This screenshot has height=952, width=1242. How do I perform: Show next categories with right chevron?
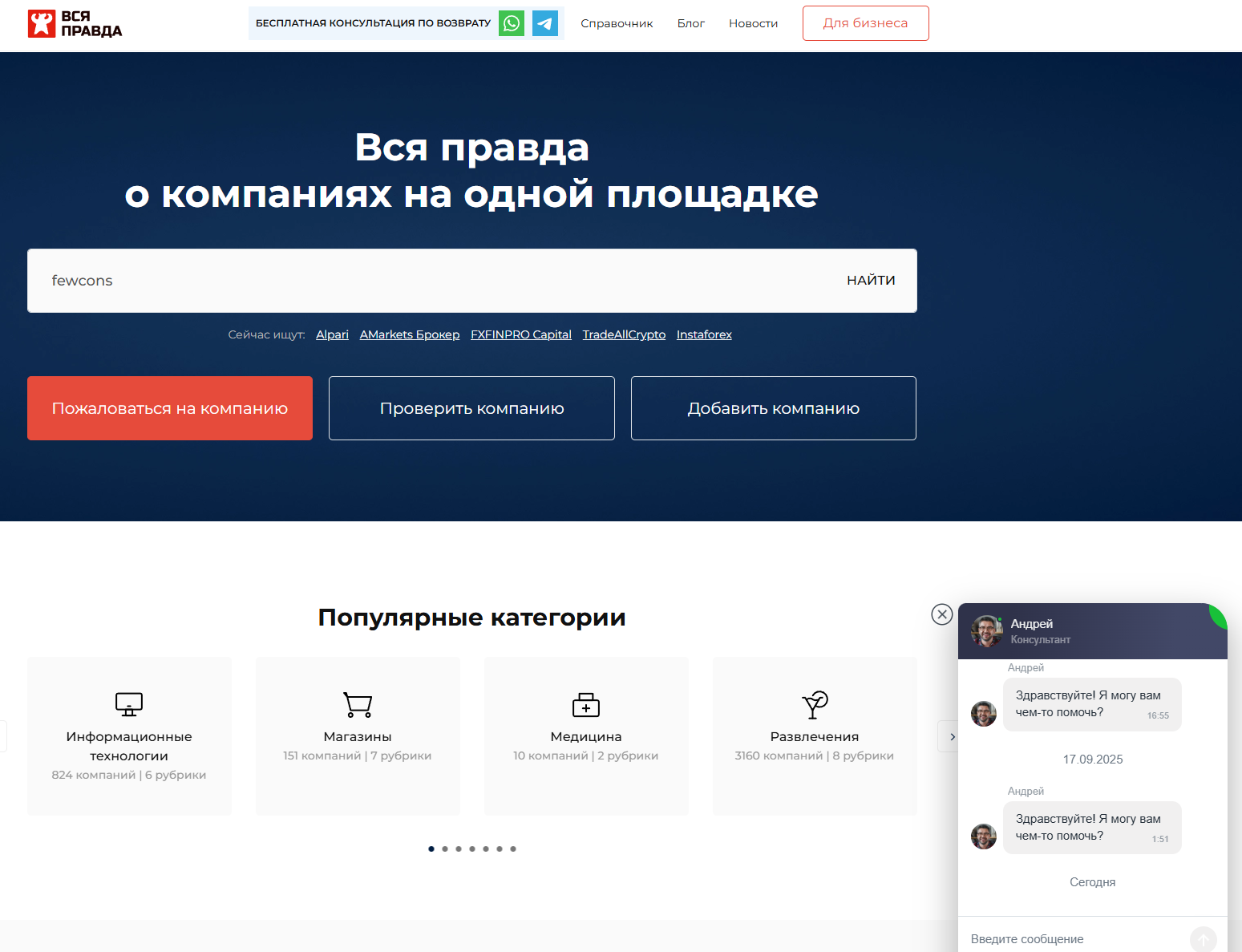952,736
